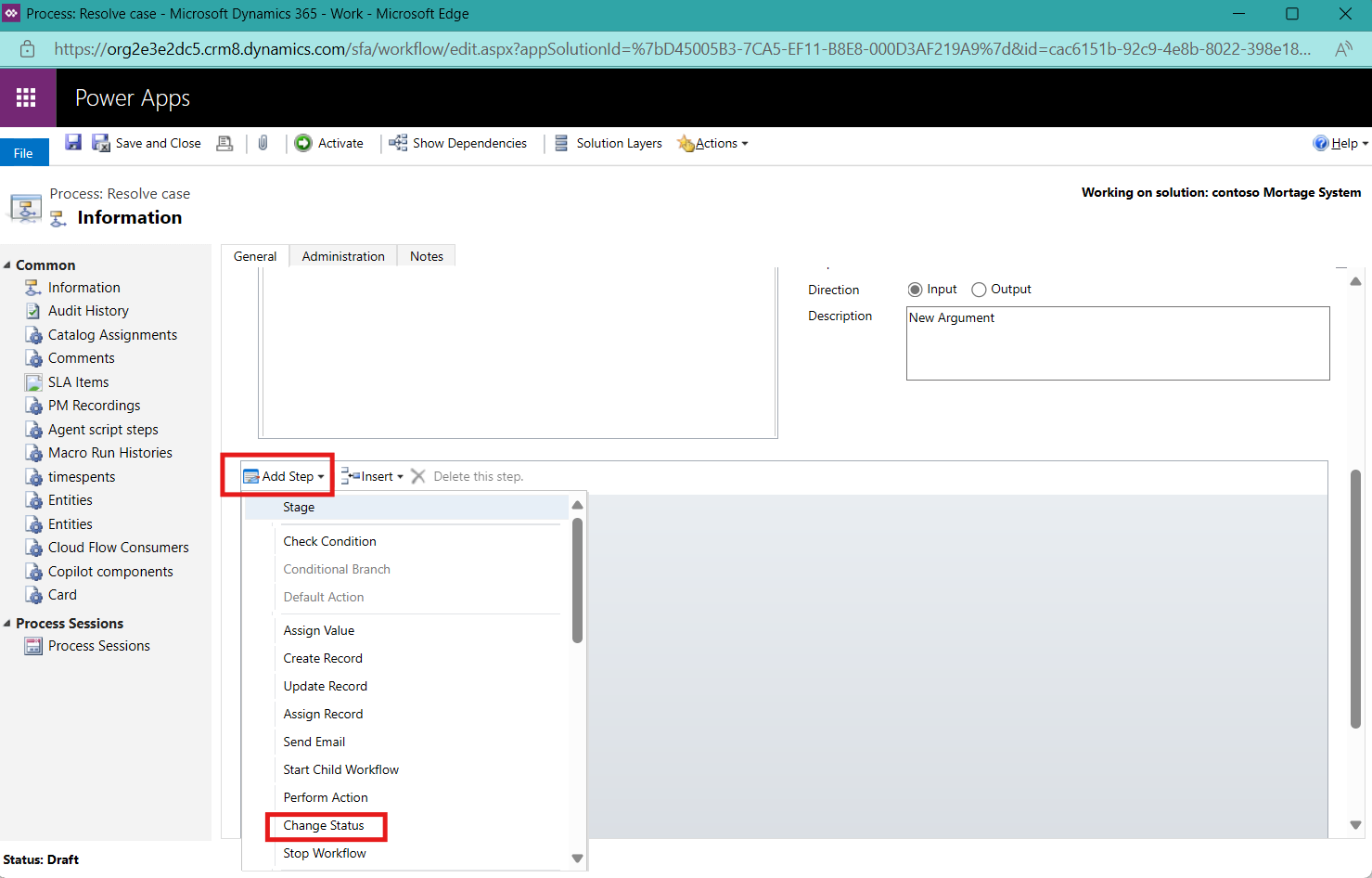Select the Output direction radio button
The width and height of the screenshot is (1372, 878).
point(979,290)
